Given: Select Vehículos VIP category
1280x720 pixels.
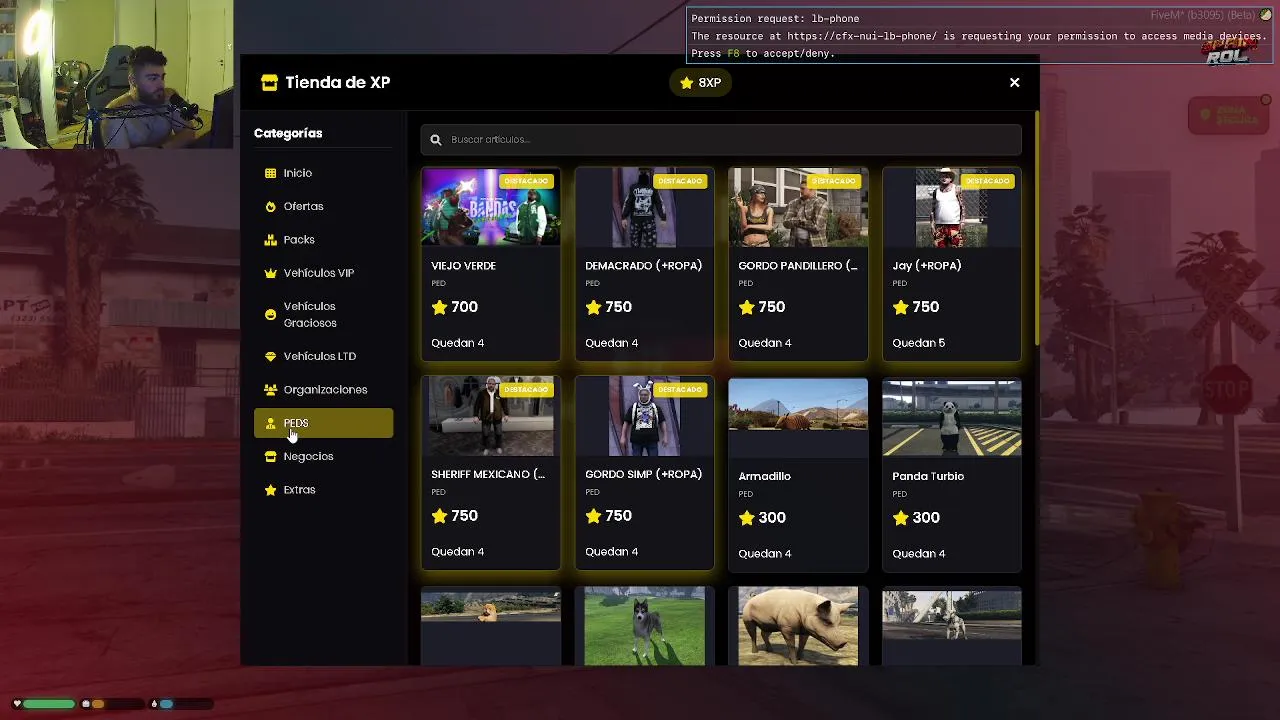Looking at the screenshot, I should tap(323, 273).
